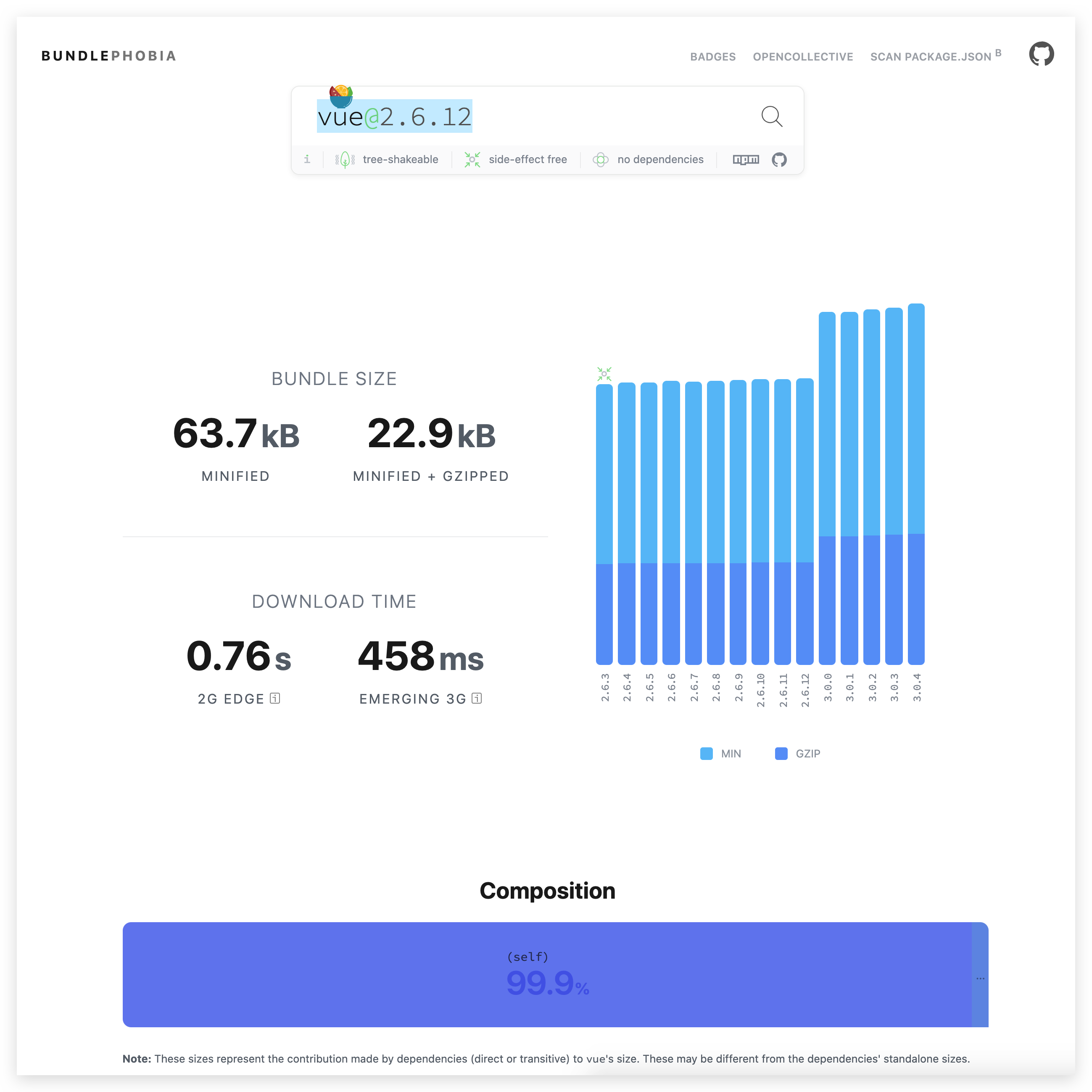1092x1092 pixels.
Task: Go to Bundlephobia home via logo
Action: pyautogui.click(x=108, y=56)
